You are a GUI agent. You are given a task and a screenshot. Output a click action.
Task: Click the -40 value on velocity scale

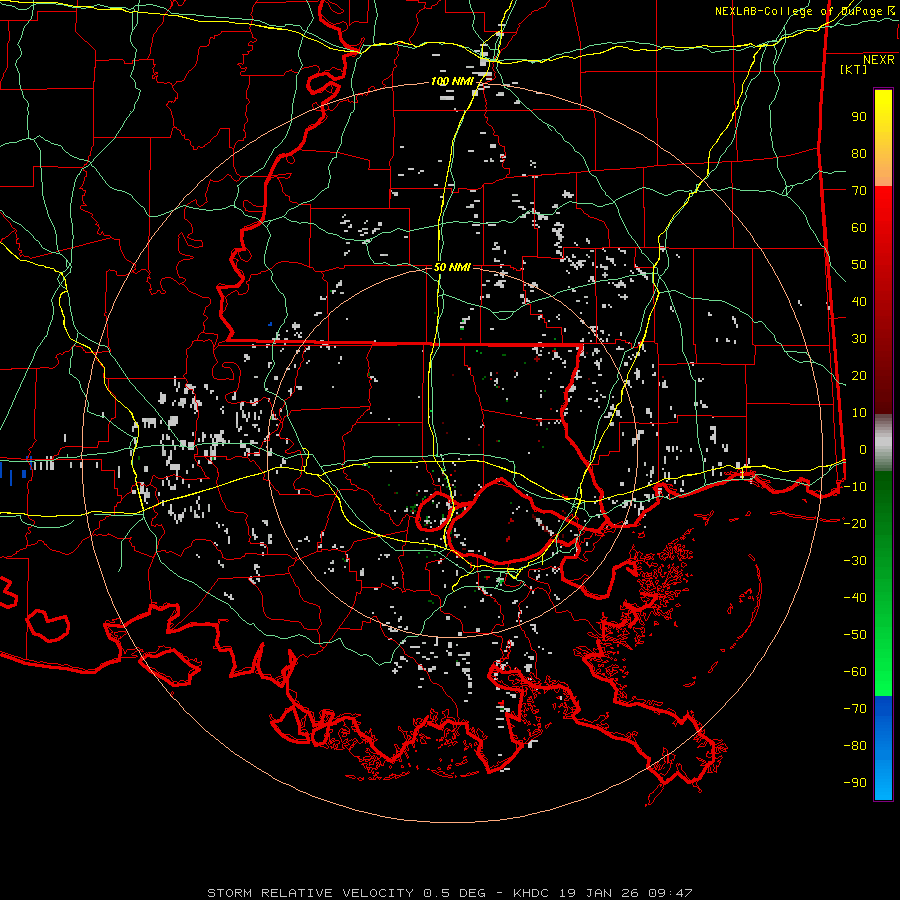(x=855, y=598)
